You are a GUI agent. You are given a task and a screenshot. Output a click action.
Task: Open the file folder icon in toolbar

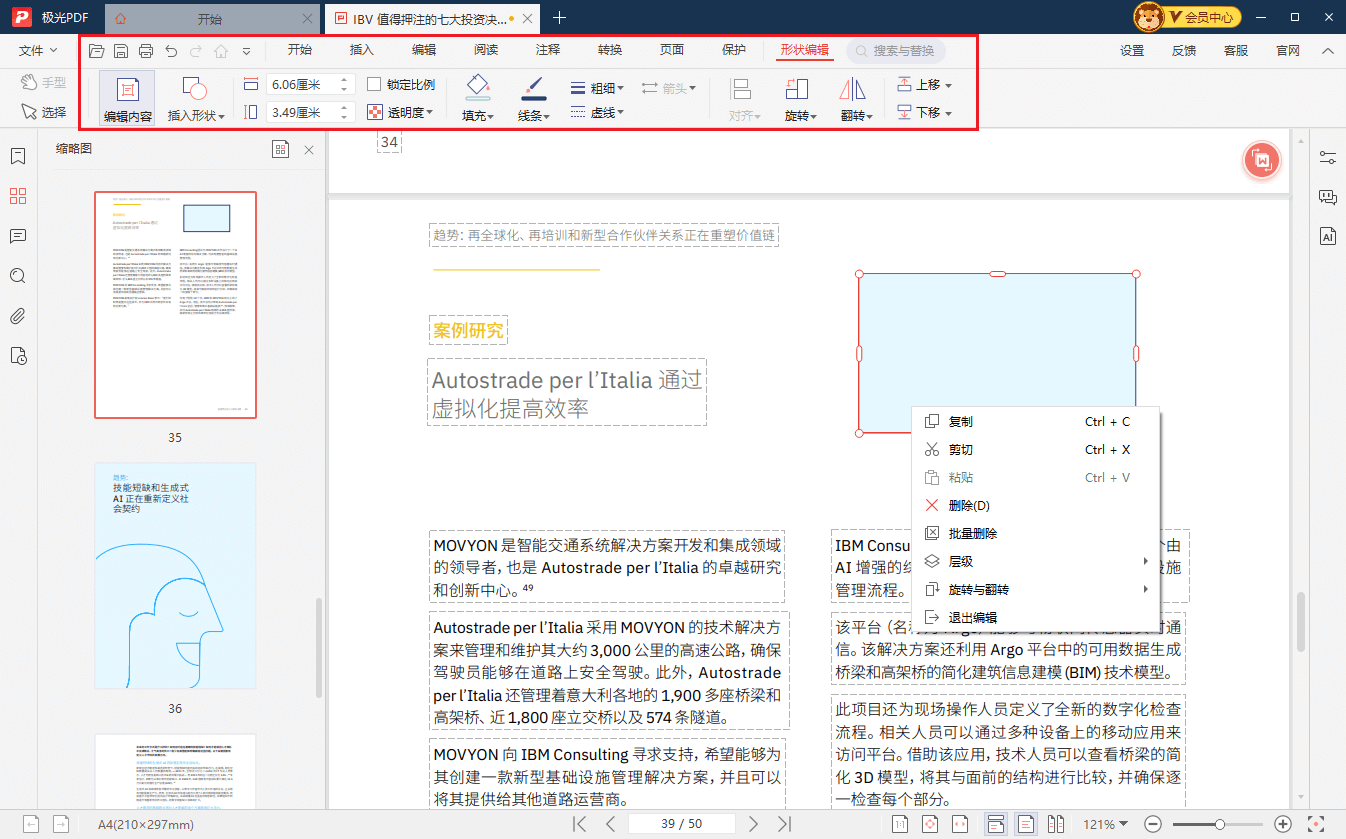point(96,51)
